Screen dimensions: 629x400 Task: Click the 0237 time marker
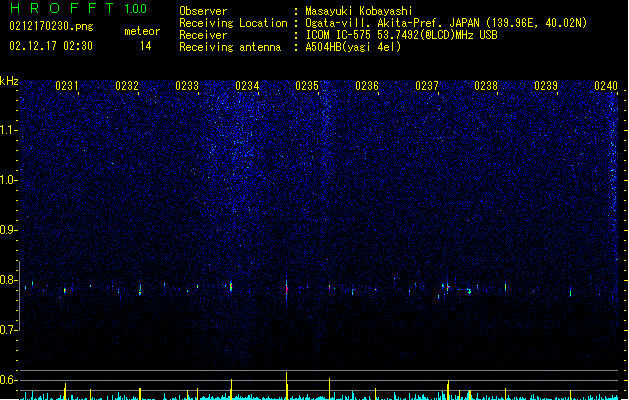tap(427, 86)
